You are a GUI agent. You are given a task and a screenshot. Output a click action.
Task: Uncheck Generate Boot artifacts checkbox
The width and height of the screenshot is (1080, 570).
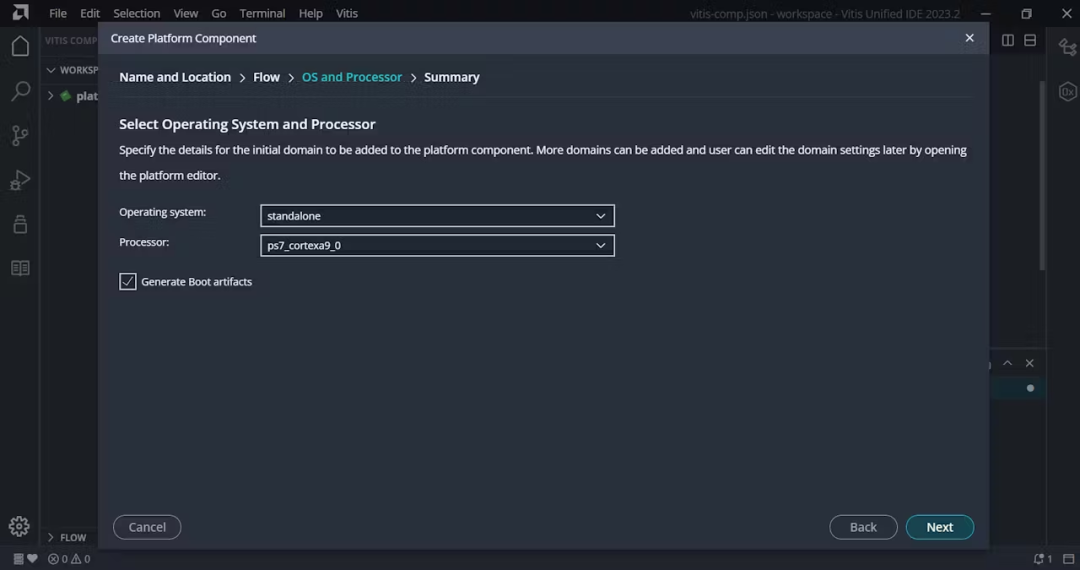(x=127, y=282)
